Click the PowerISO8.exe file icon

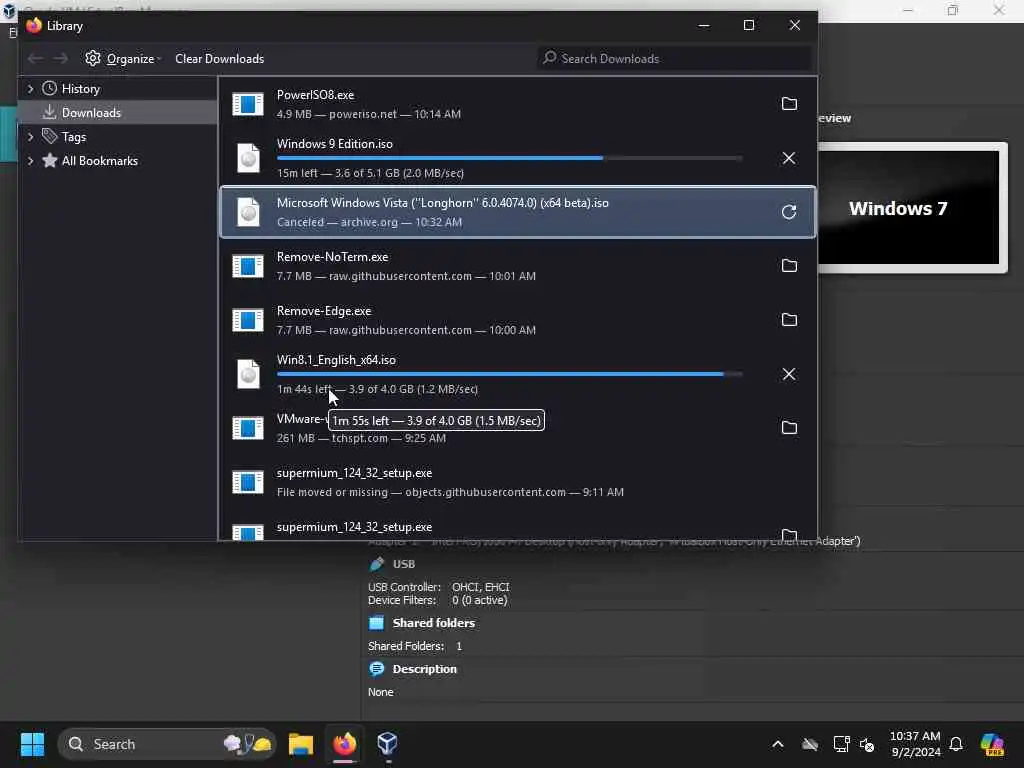tap(248, 104)
